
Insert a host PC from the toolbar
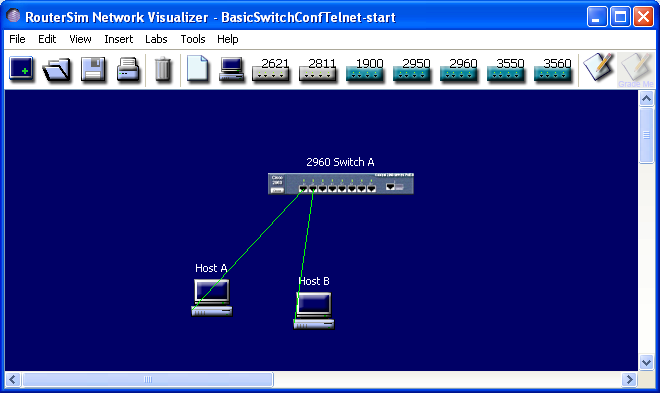tap(232, 69)
